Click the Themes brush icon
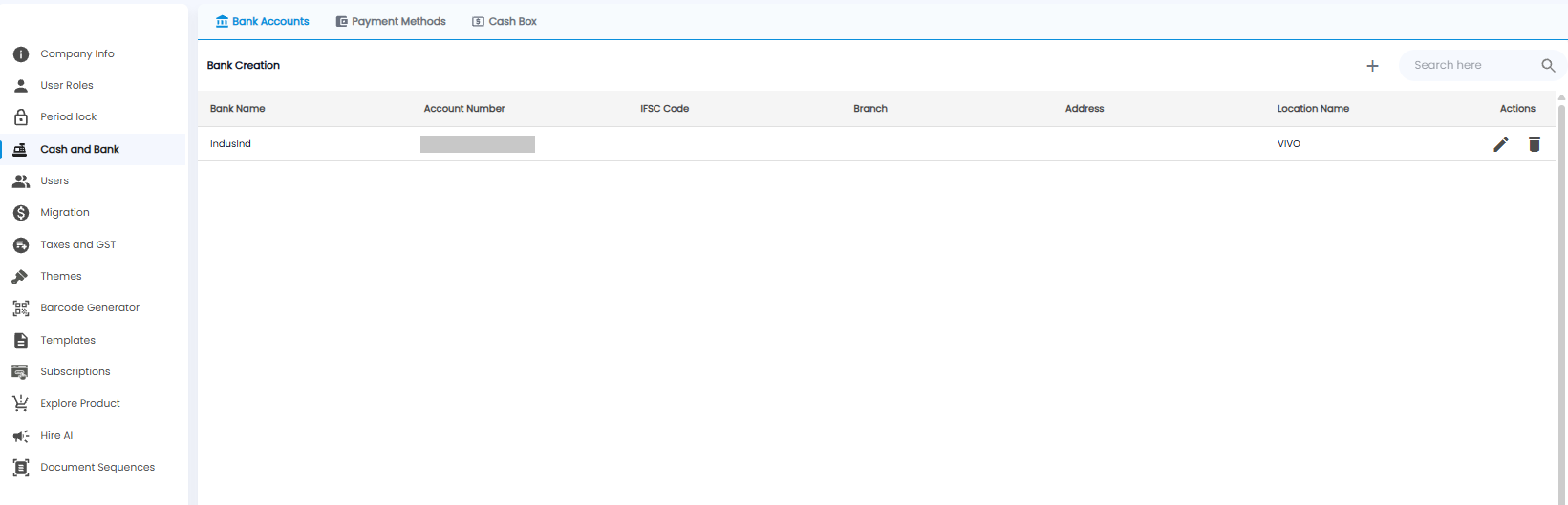1568x505 pixels. [x=20, y=277]
